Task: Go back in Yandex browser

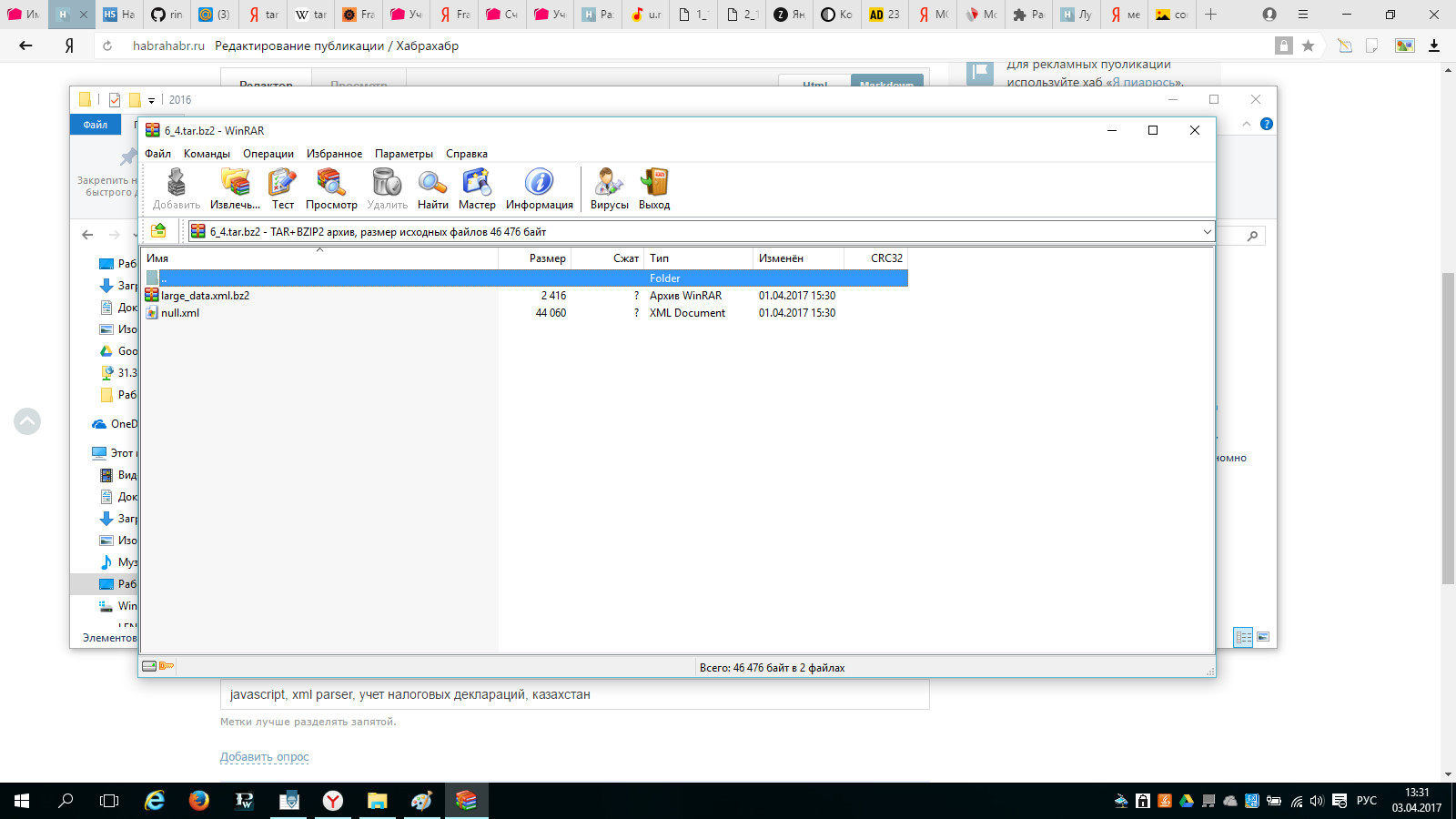Action: click(x=25, y=45)
